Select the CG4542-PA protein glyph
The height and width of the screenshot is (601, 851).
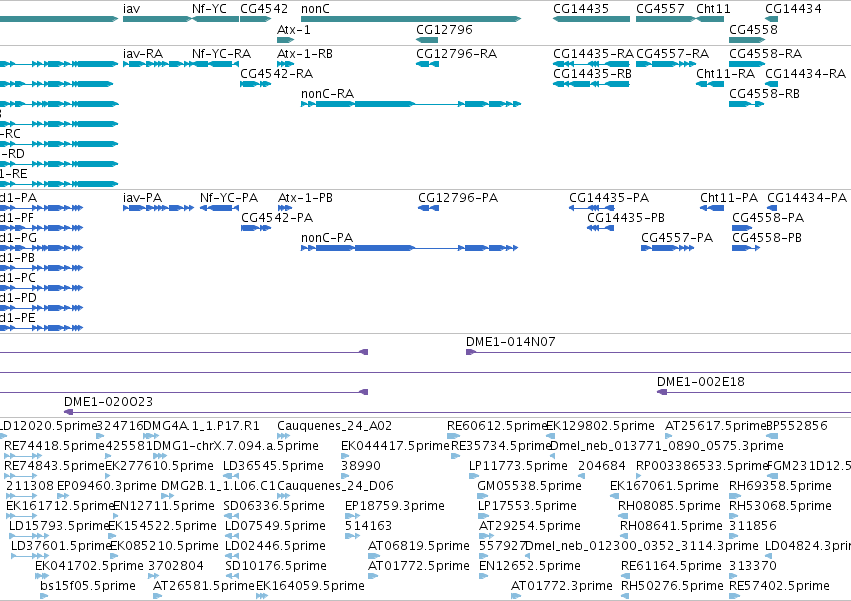256,228
